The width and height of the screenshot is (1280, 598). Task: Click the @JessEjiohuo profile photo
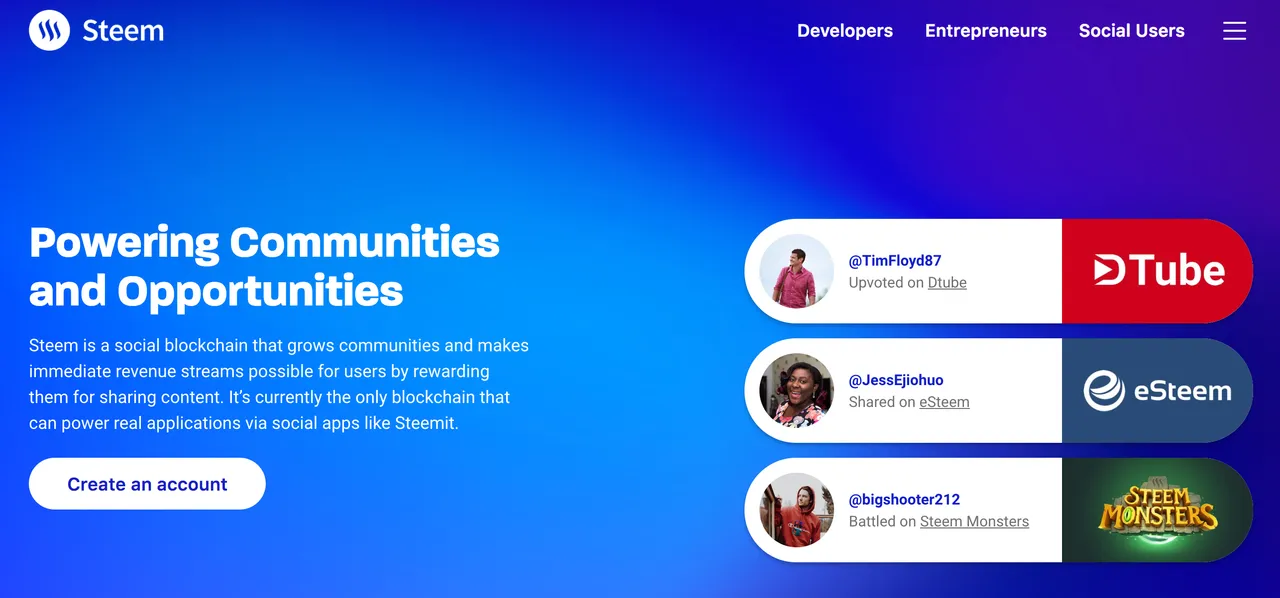tap(797, 390)
